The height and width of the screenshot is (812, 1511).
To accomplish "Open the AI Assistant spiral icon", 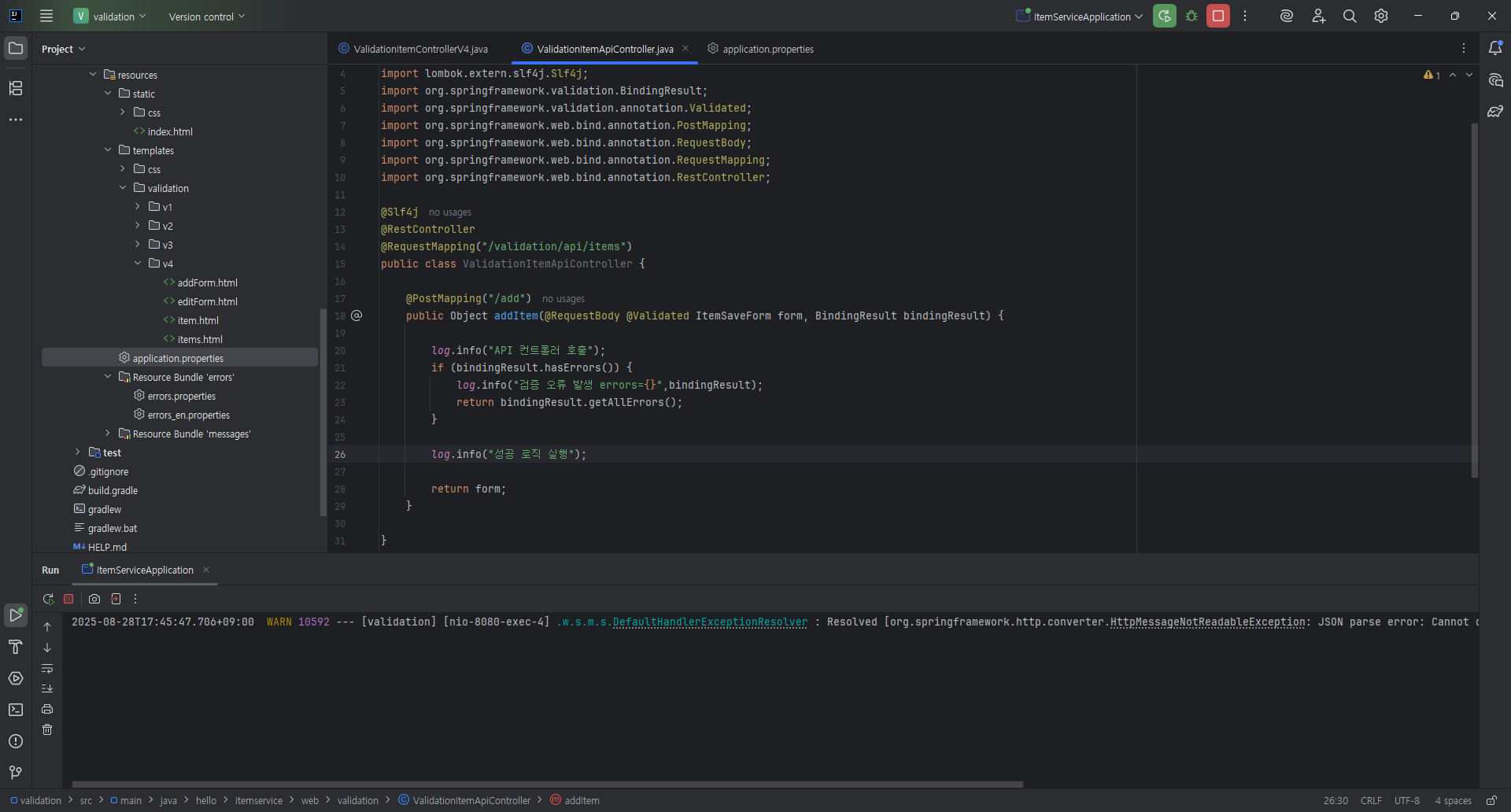I will (1287, 16).
